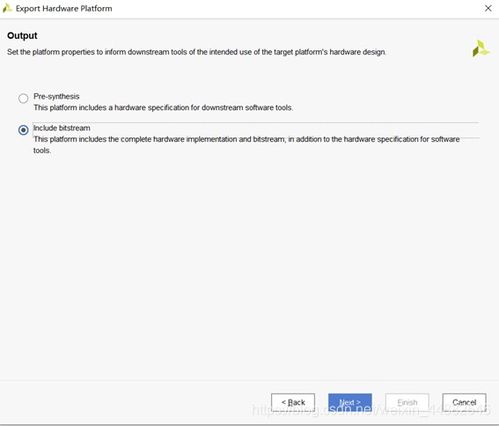Click the blank area of the dialog body
This screenshot has width=499, height=426.
point(249,267)
